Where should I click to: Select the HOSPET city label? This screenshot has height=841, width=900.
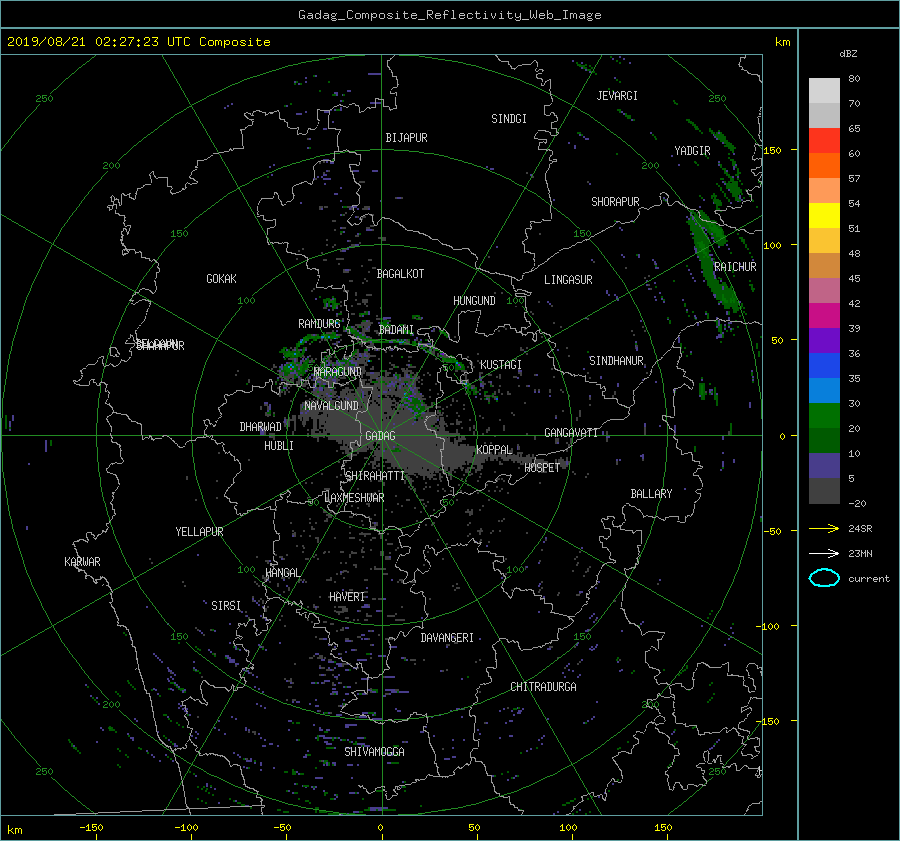pyautogui.click(x=542, y=468)
